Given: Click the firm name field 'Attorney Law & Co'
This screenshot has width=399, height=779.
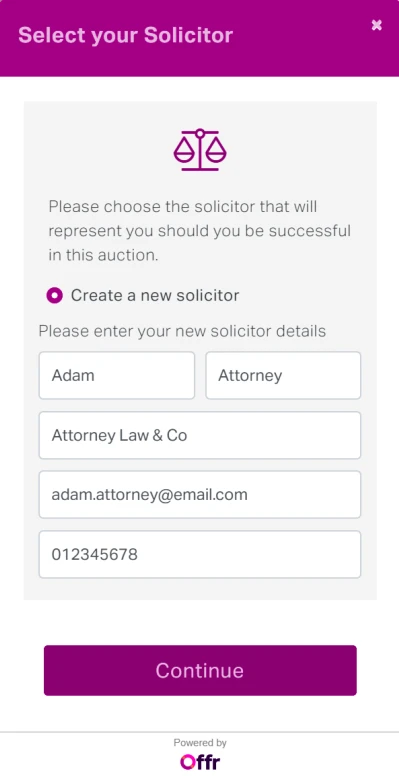Looking at the screenshot, I should pyautogui.click(x=200, y=435).
